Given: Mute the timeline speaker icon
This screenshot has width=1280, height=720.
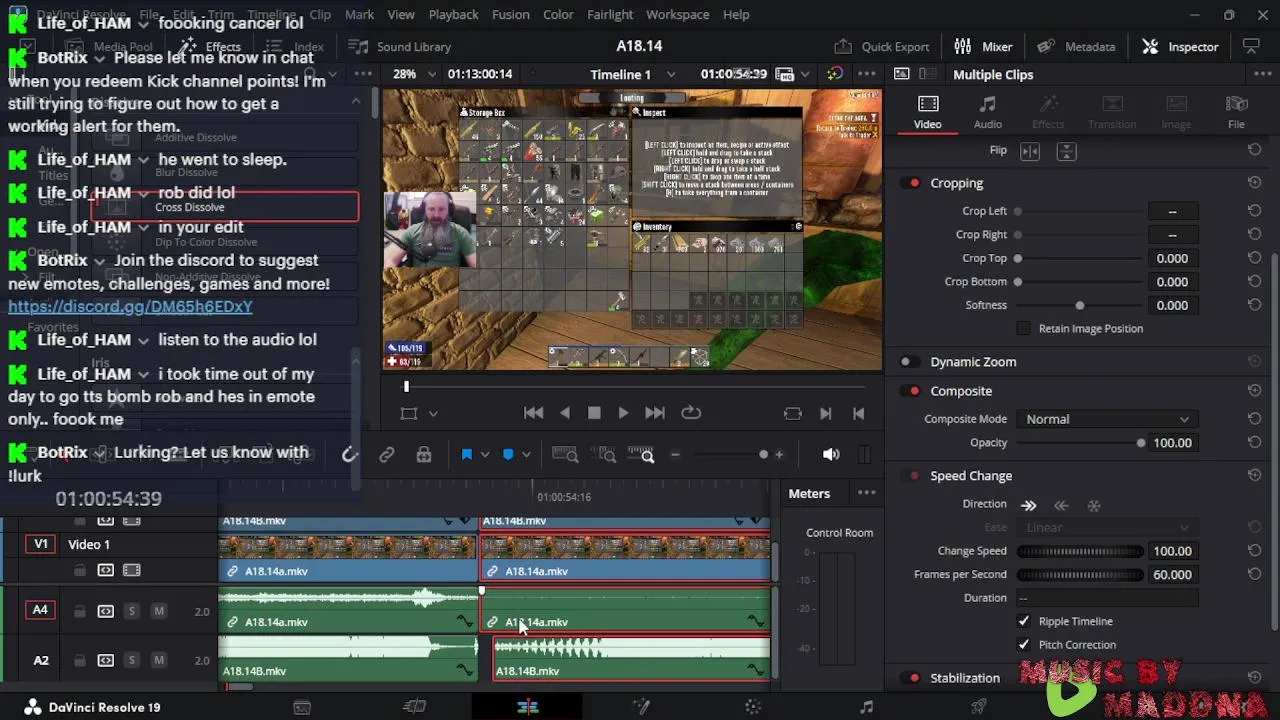Looking at the screenshot, I should click(831, 455).
